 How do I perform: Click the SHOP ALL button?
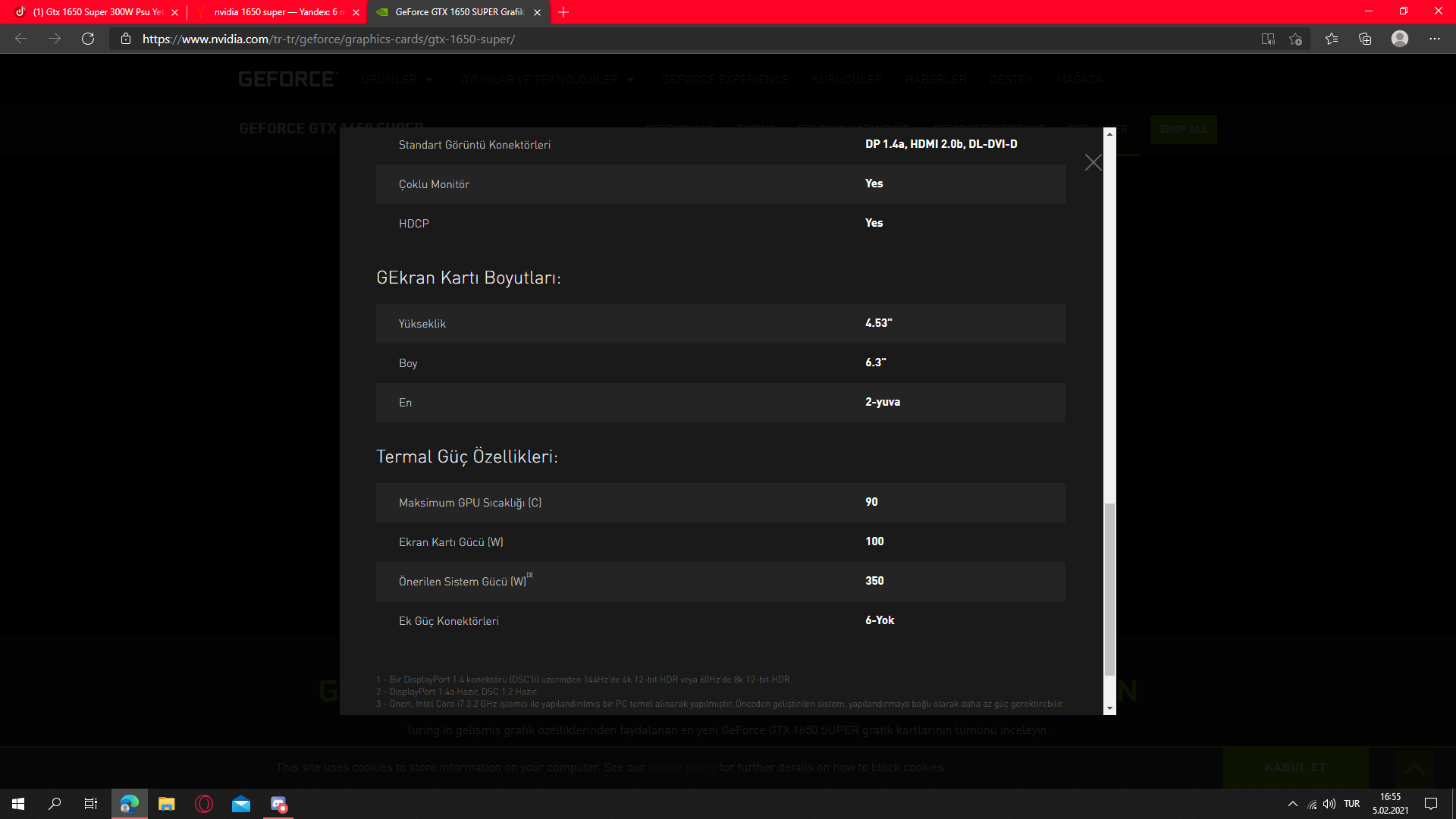click(x=1183, y=129)
